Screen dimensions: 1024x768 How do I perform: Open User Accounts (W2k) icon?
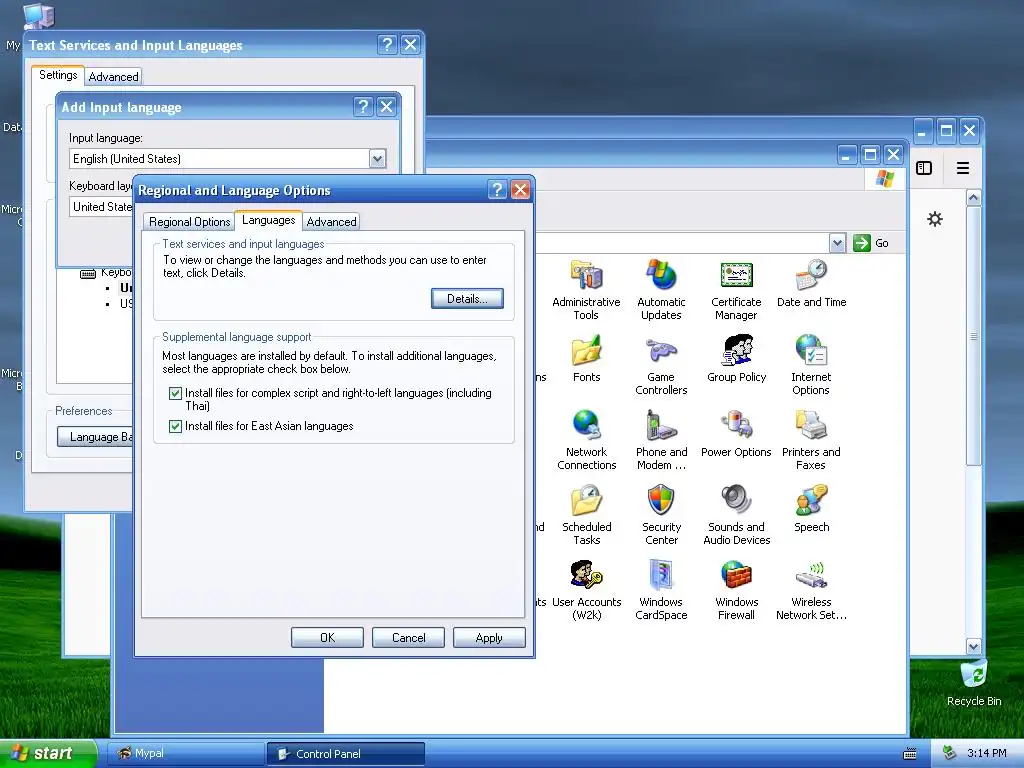point(586,575)
